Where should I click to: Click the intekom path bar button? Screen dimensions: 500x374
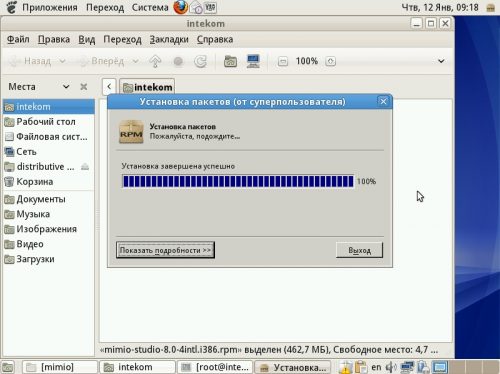pyautogui.click(x=147, y=87)
